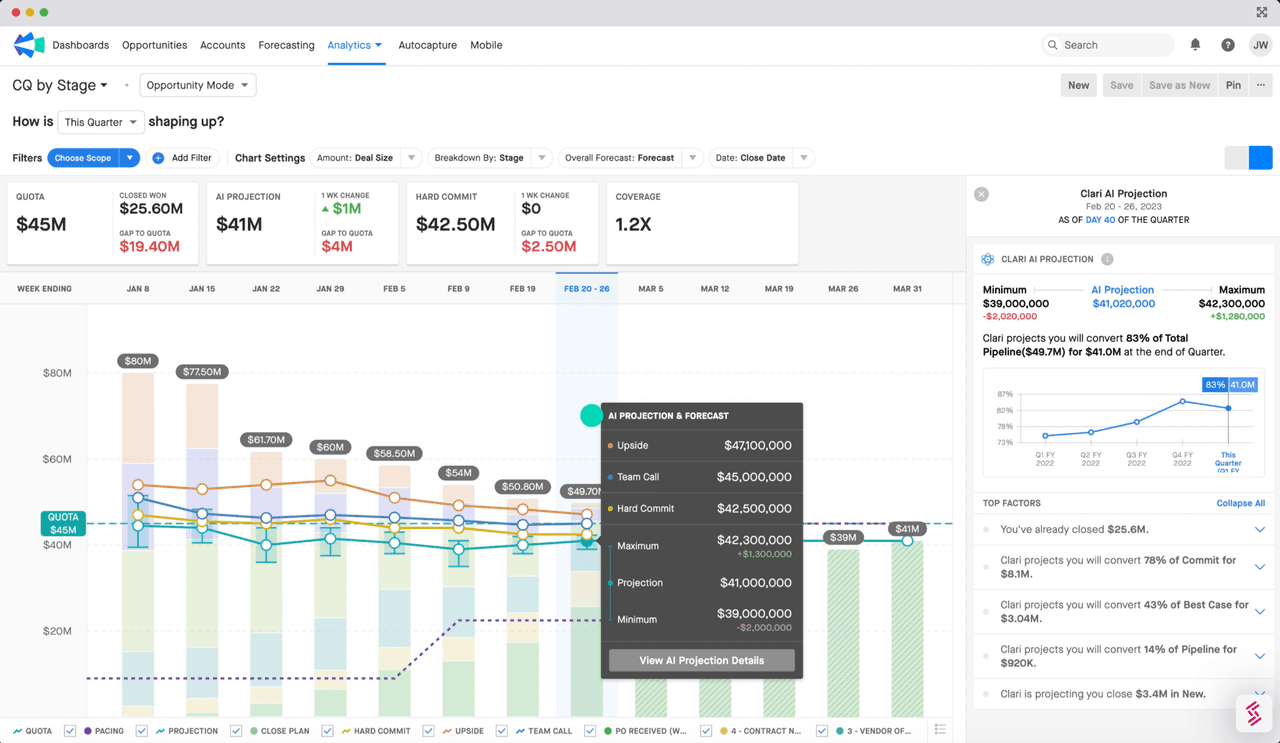The image size is (1280, 743).
Task: Open the Autocapture section
Action: (427, 45)
